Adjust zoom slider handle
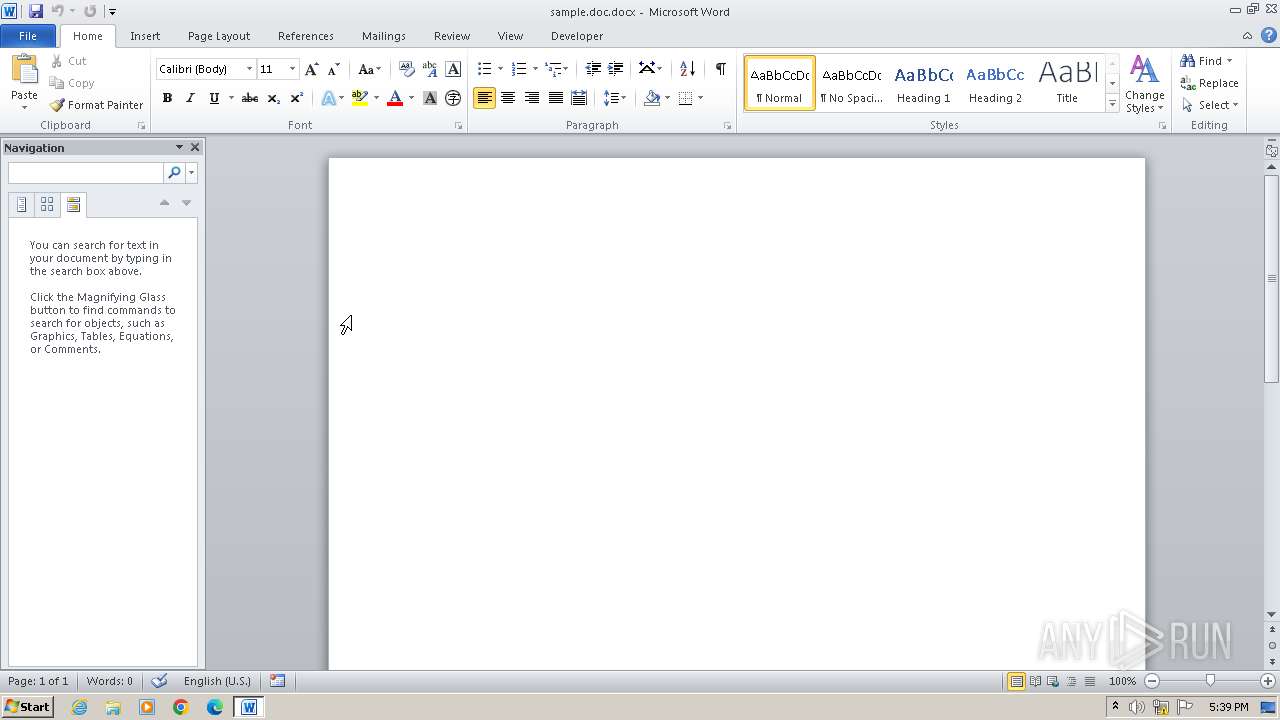1280x720 pixels. click(1210, 681)
